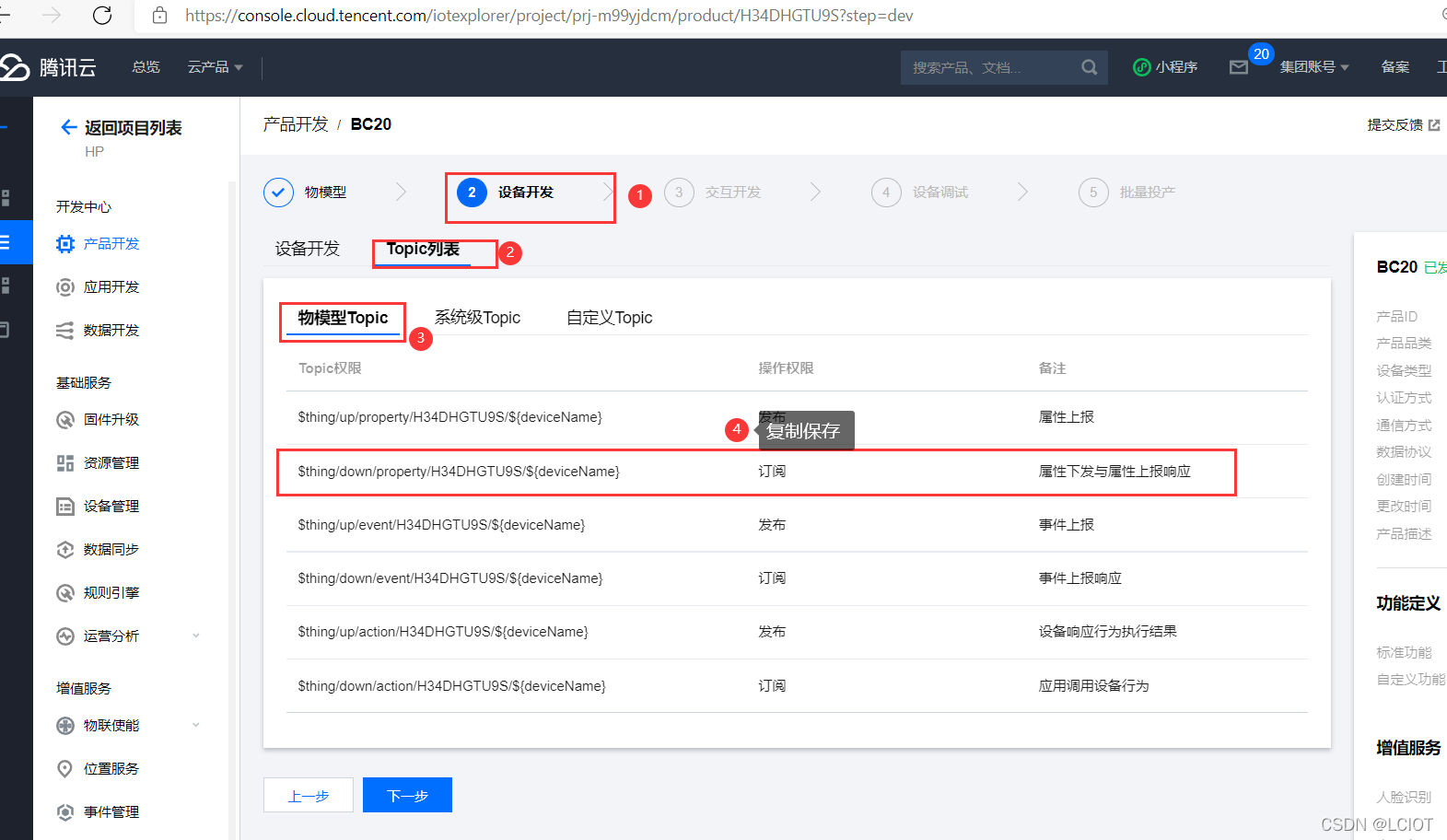
Task: Open the mail messages icon with badge 20
Action: tap(1239, 67)
